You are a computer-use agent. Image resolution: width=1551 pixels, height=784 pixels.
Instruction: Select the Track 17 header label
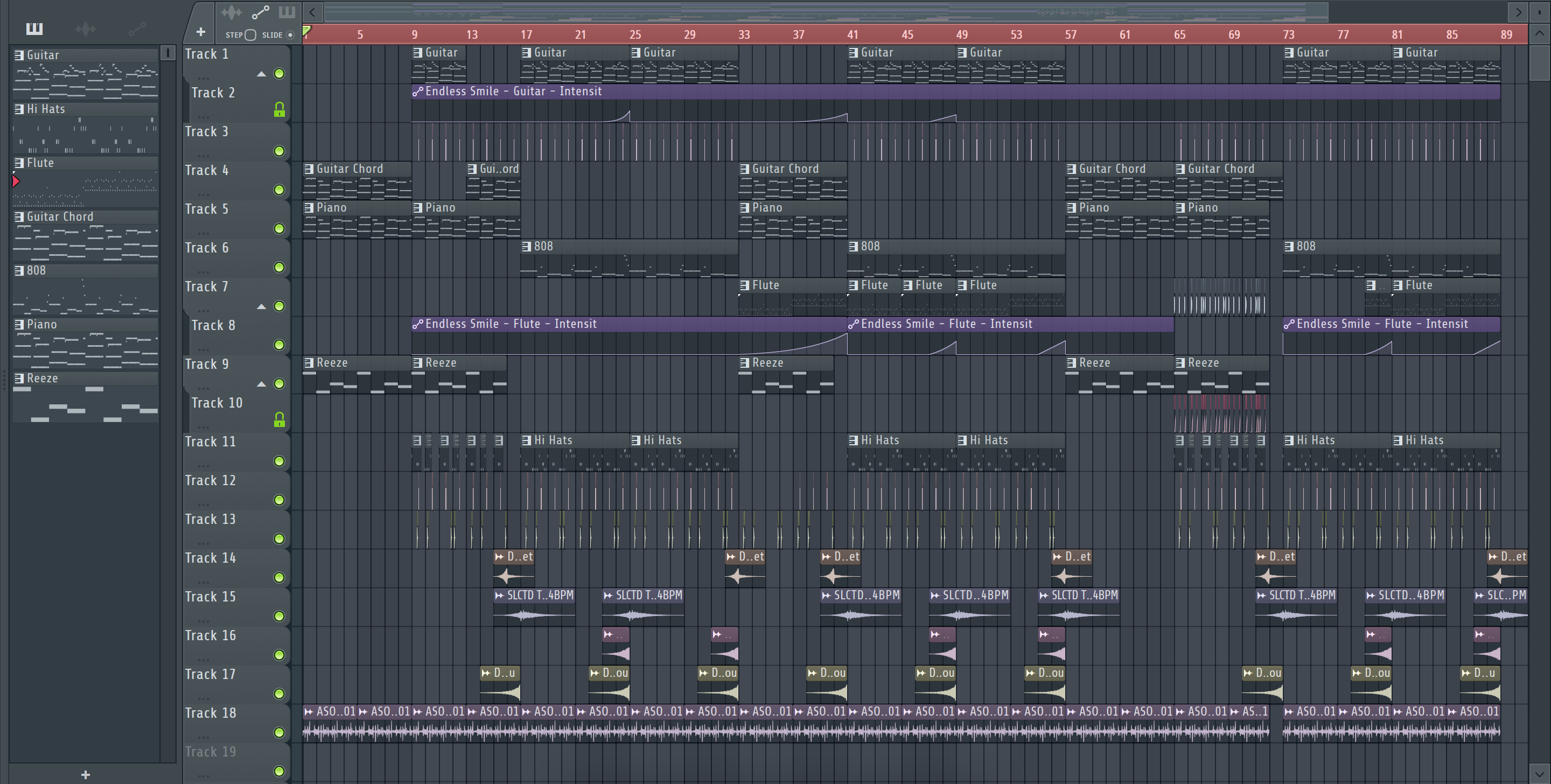coord(210,674)
